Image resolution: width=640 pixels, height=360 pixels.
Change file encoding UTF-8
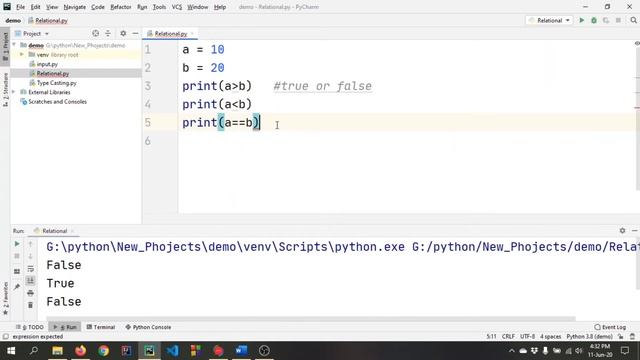point(527,337)
